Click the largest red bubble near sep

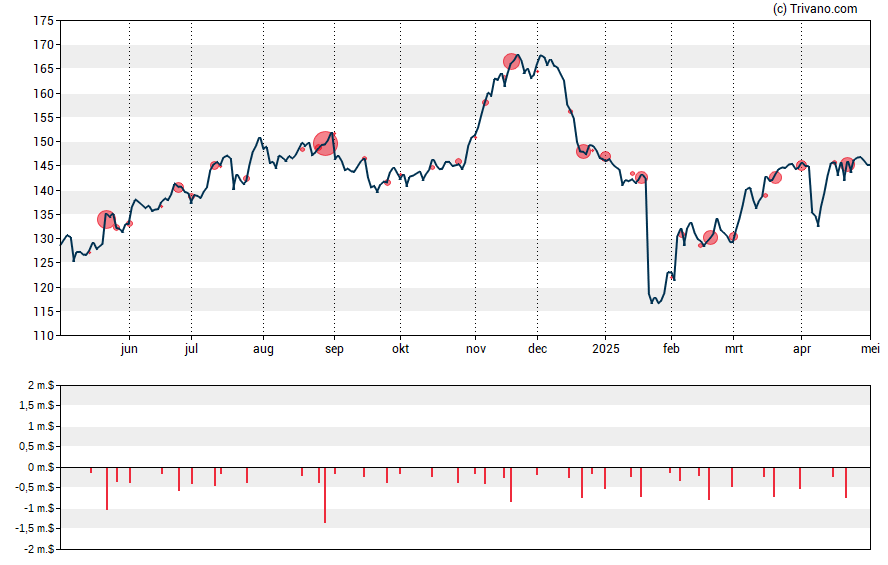[x=325, y=143]
